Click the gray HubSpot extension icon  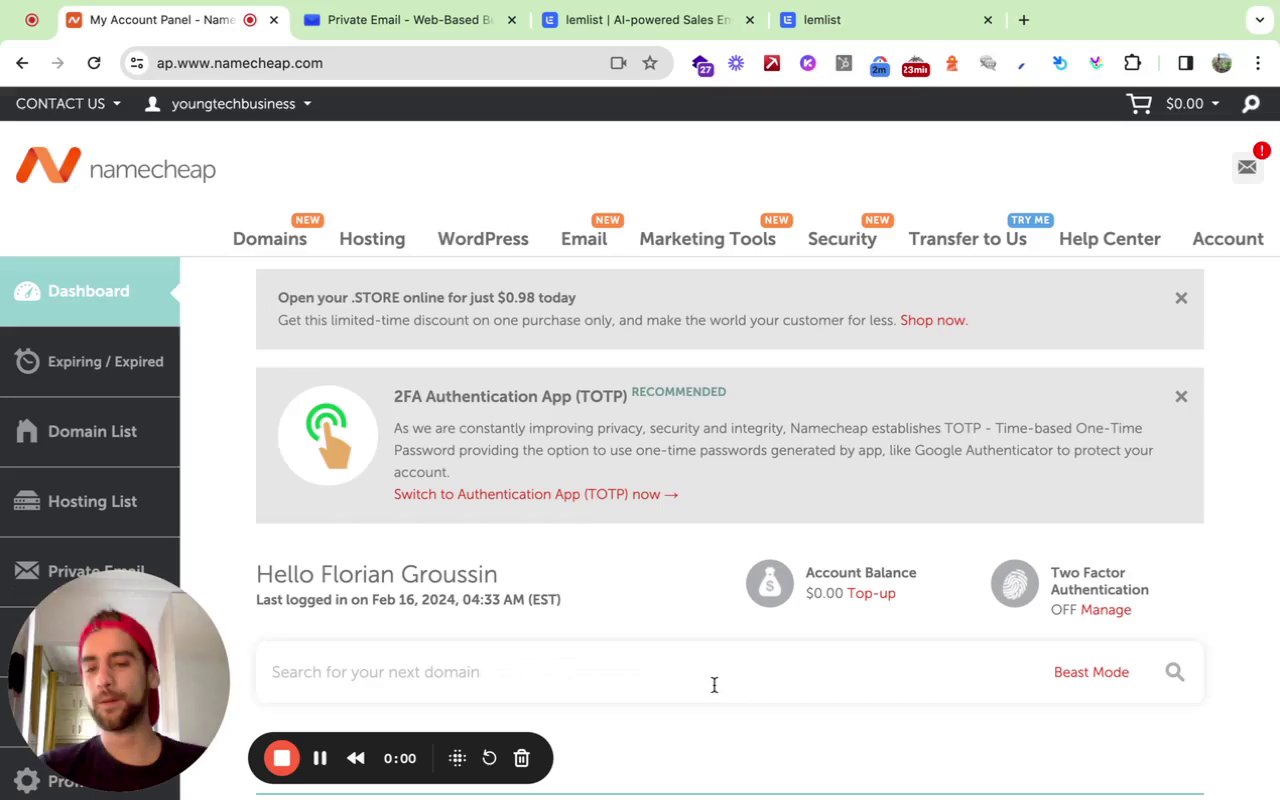point(844,63)
